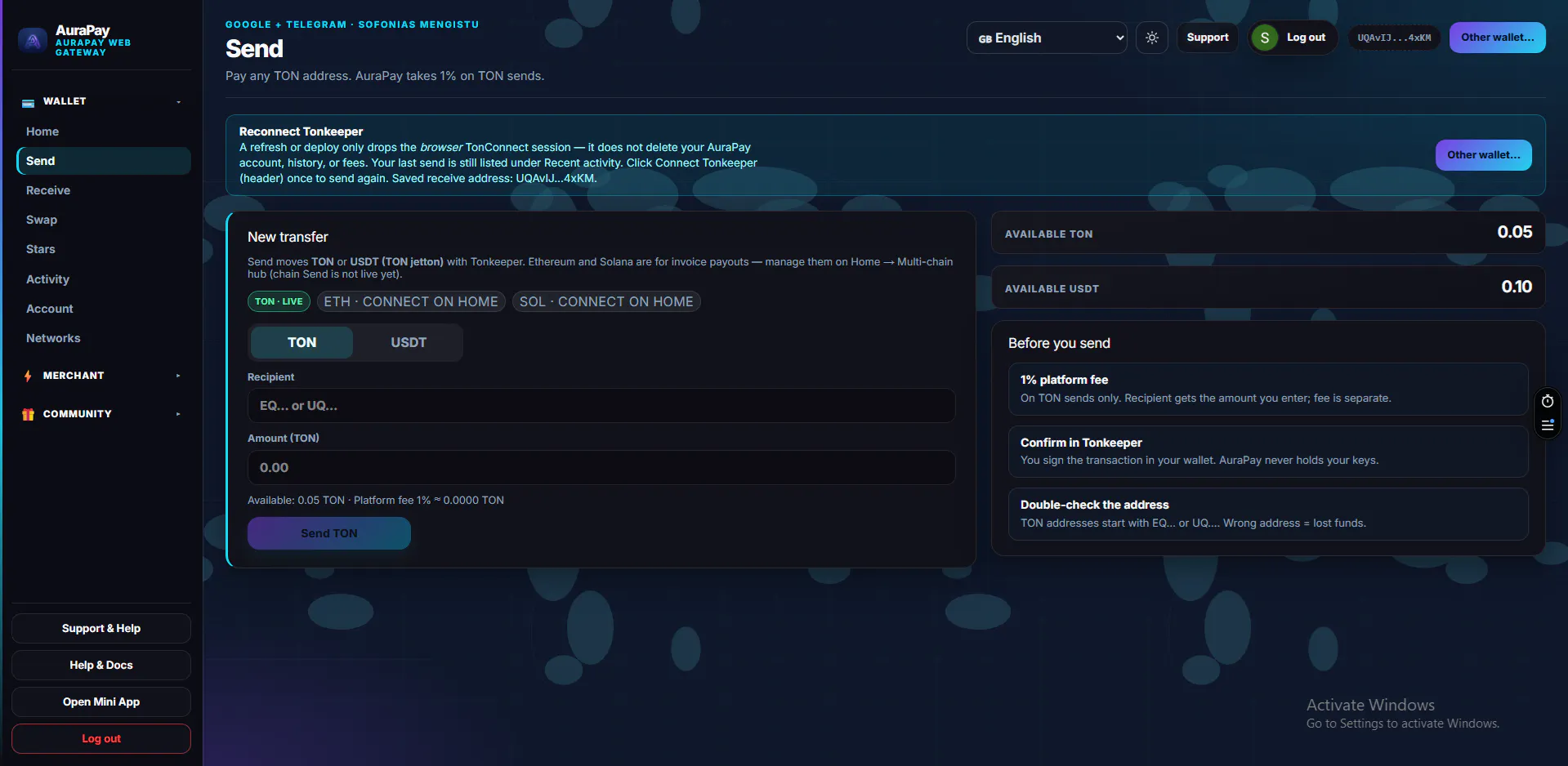Image resolution: width=1568 pixels, height=766 pixels.
Task: Open Support & Help in the sidebar
Action: [101, 628]
